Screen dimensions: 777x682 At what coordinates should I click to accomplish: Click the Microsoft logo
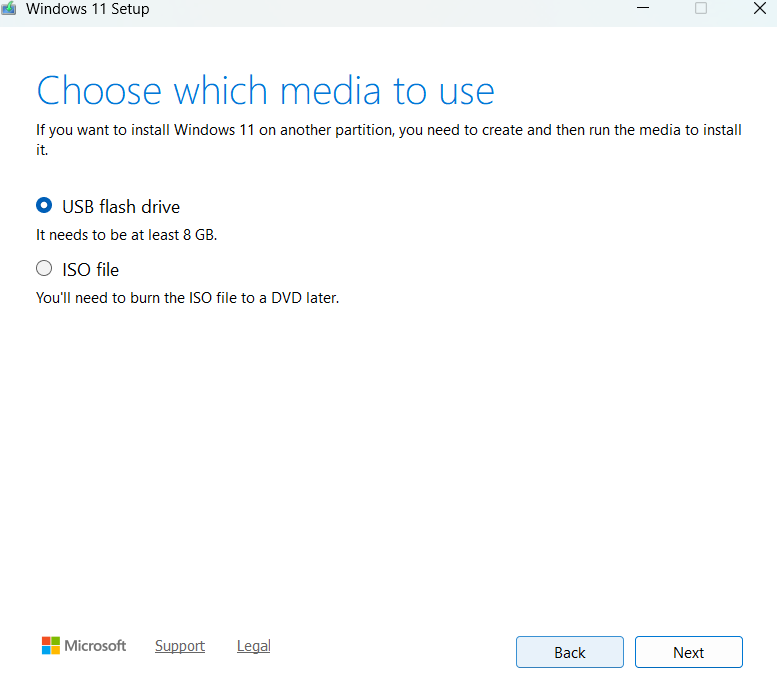(x=84, y=645)
